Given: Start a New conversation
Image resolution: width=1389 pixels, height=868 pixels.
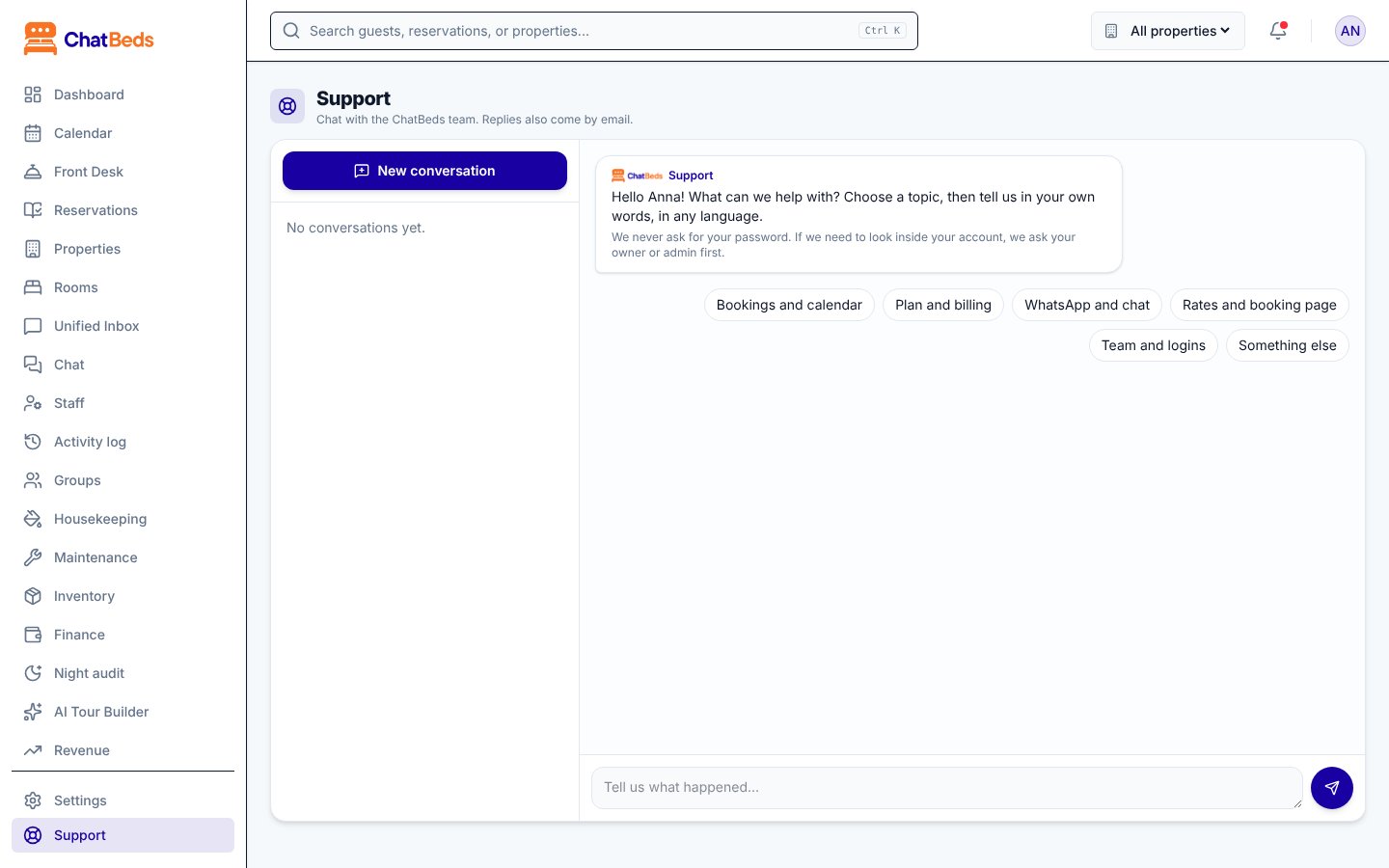Looking at the screenshot, I should pyautogui.click(x=424, y=171).
